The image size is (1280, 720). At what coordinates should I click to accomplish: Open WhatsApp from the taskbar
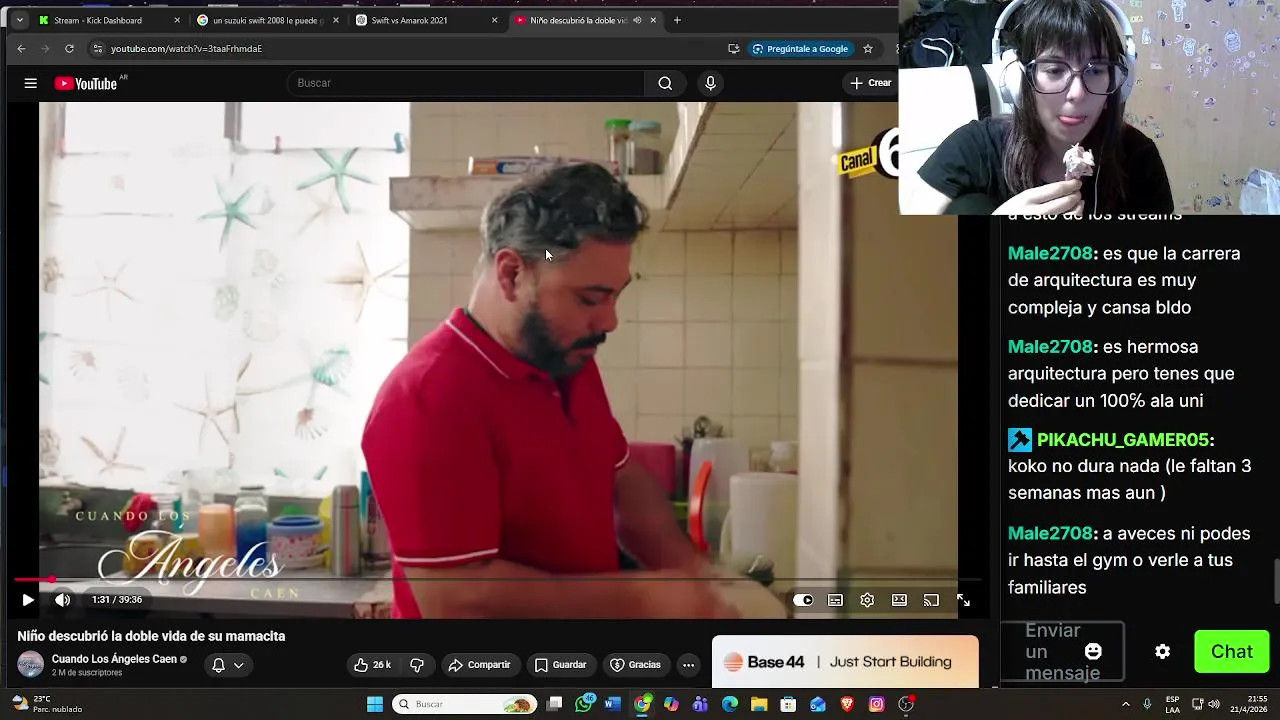tap(584, 704)
